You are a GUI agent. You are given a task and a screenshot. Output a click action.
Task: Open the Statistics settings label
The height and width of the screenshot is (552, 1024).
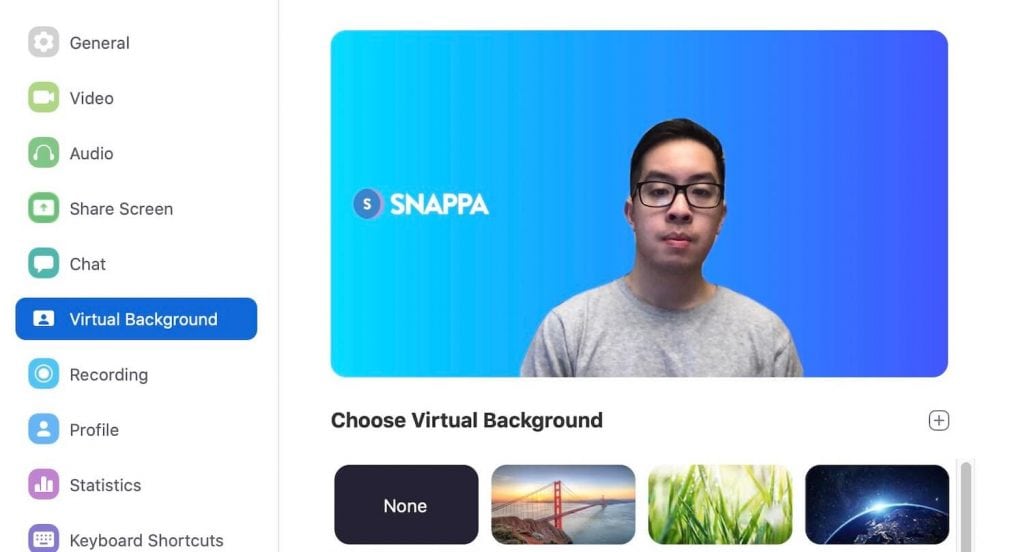tap(105, 485)
